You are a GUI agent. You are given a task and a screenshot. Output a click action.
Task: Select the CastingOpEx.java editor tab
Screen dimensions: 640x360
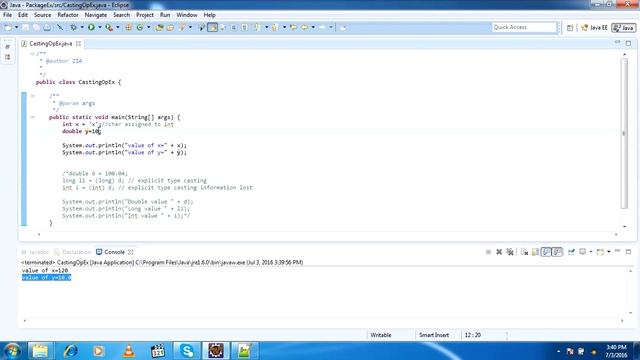50,43
